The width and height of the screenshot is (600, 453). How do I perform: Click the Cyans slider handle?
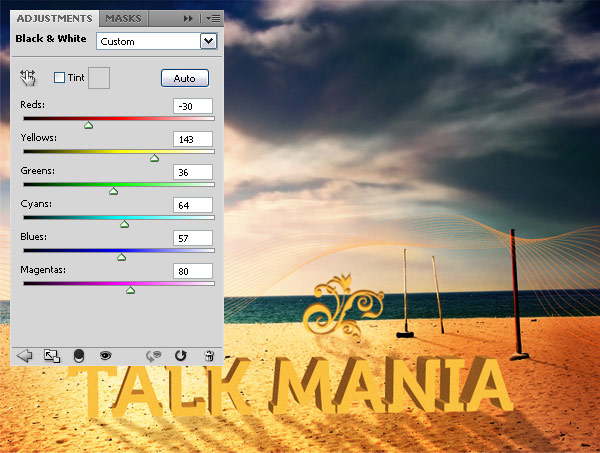pos(124,224)
